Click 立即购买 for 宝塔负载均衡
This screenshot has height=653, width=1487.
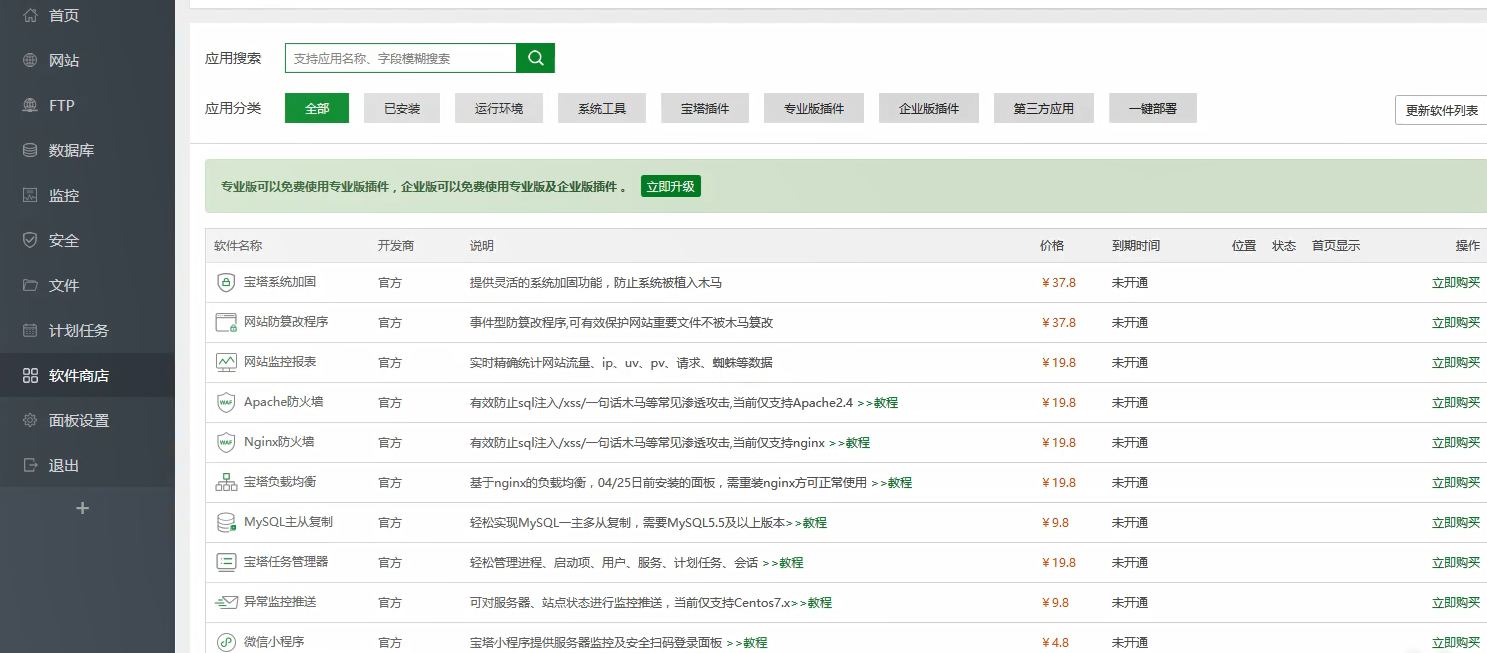point(1456,482)
